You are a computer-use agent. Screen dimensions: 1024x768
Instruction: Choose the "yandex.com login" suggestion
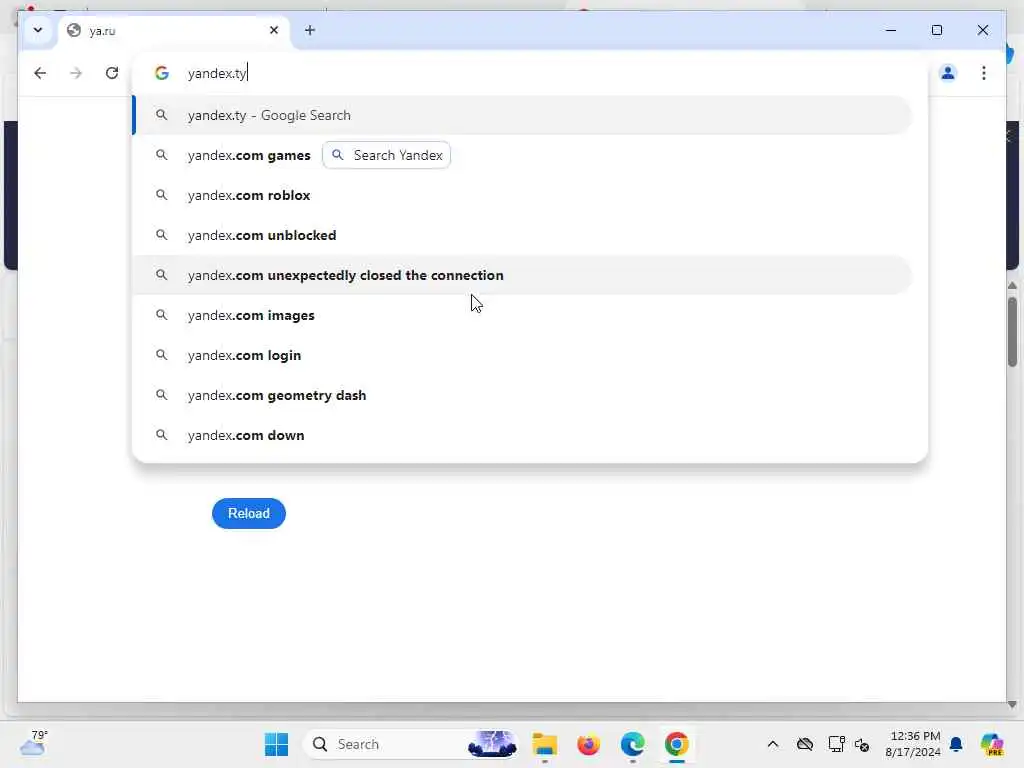[x=522, y=355]
